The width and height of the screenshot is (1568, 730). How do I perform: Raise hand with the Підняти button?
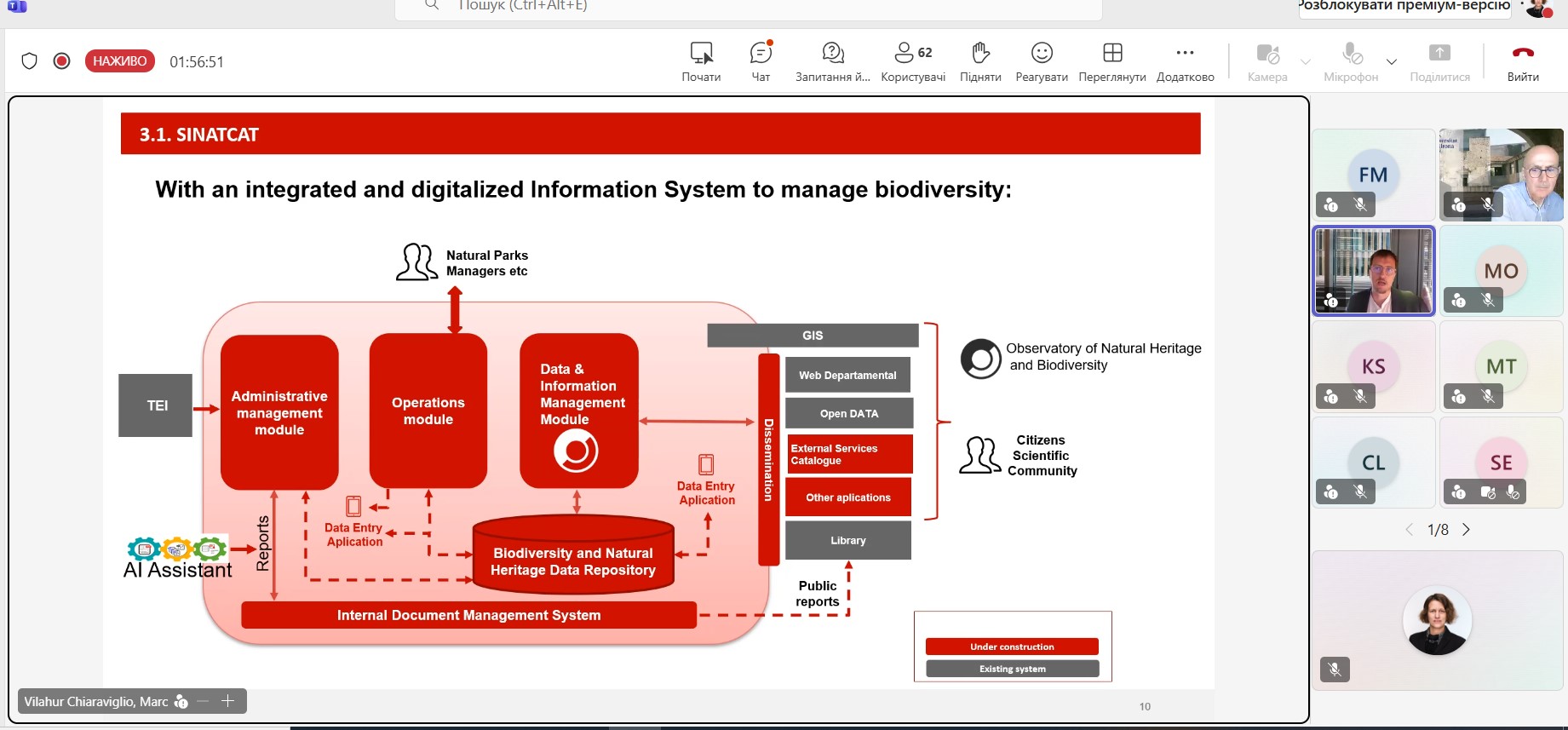[x=980, y=61]
